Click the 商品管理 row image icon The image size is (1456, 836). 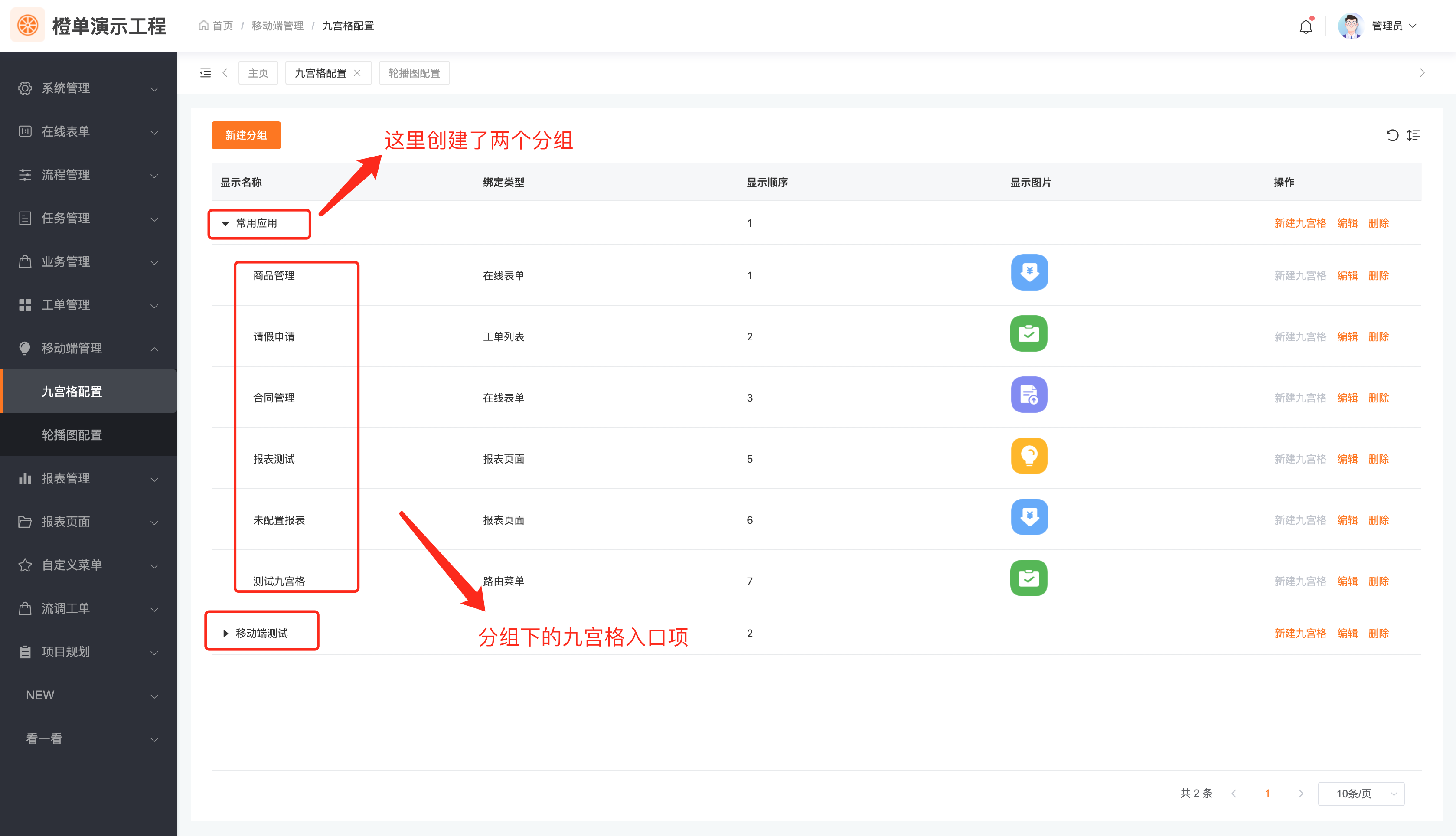[x=1029, y=272]
